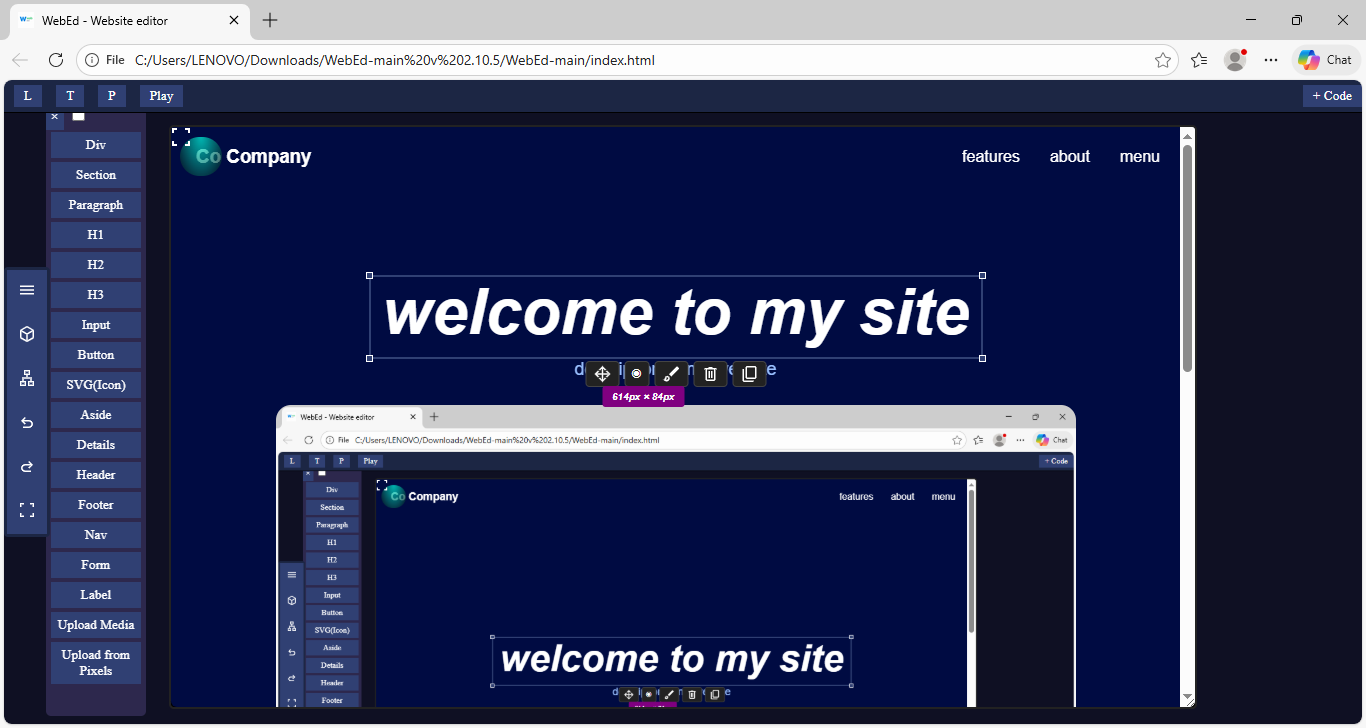Image resolution: width=1366 pixels, height=728 pixels.
Task: Open the features navigation link
Action: pos(990,156)
